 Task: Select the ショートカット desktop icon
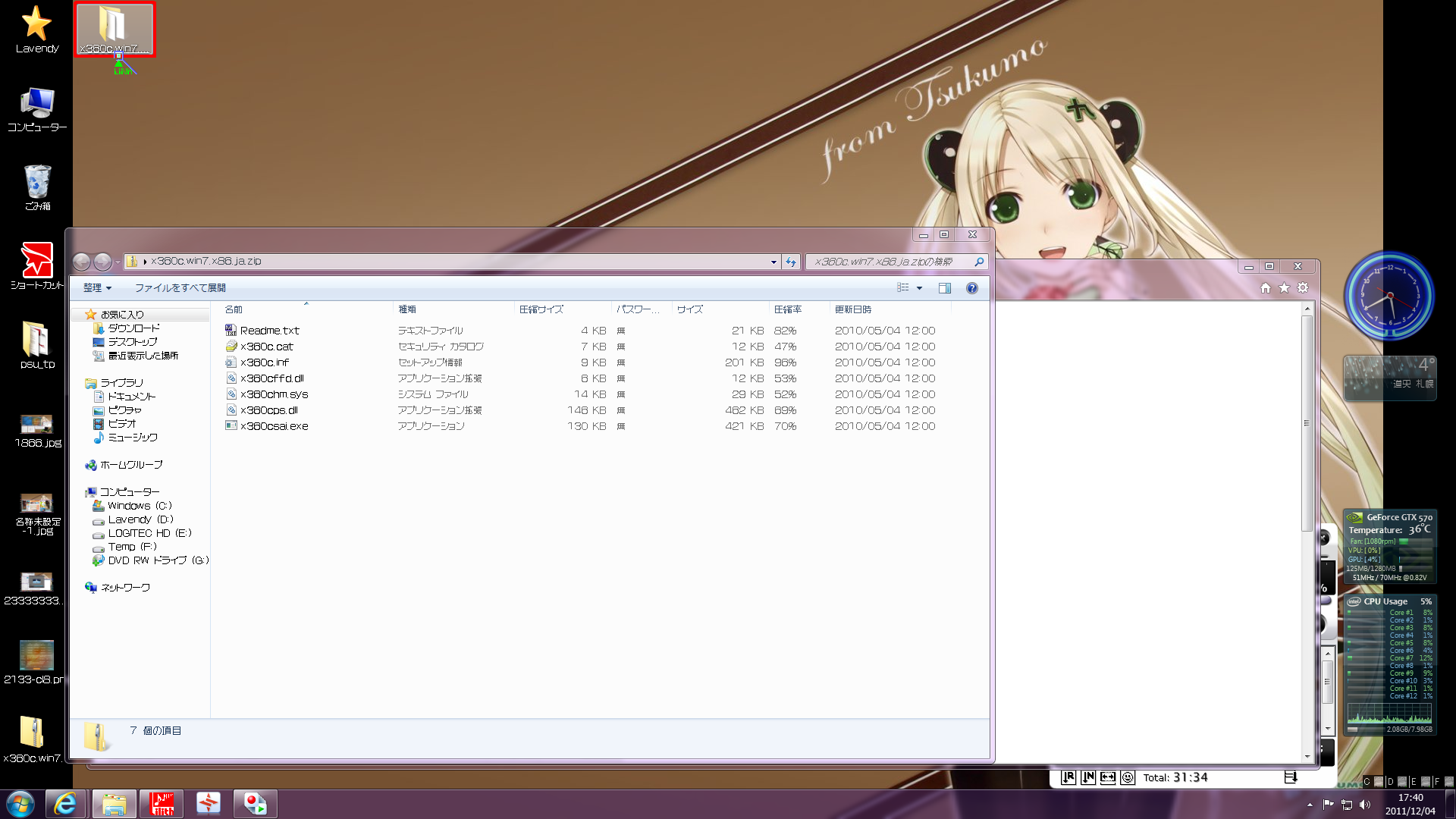pyautogui.click(x=36, y=266)
